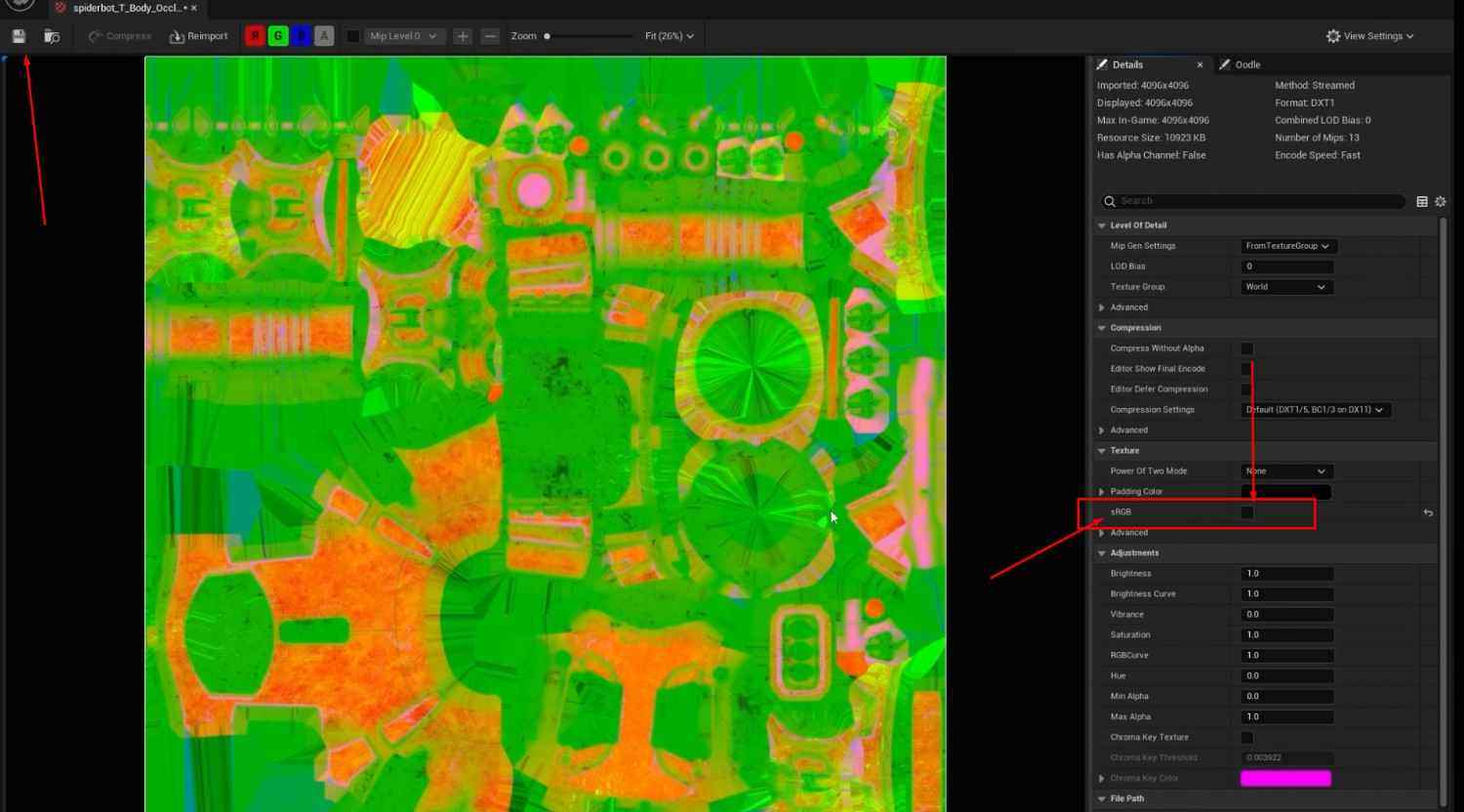Viewport: 1464px width, 812px height.
Task: Open Details panel settings gear
Action: point(1441,201)
